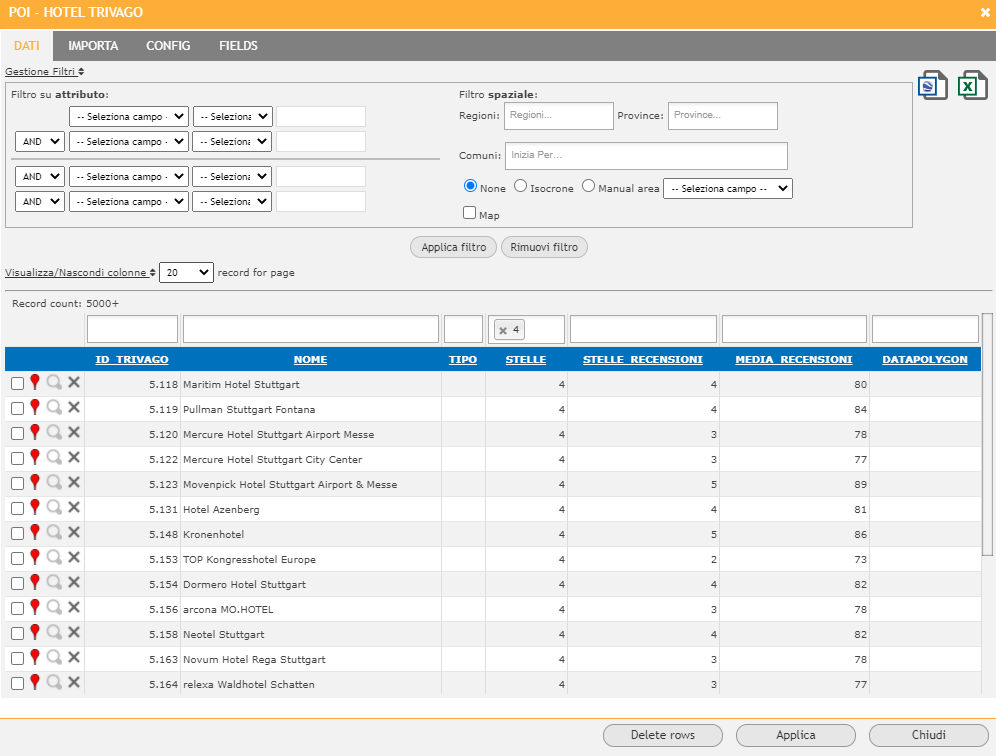The image size is (996, 756).
Task: Click the Chiudi button
Action: (x=929, y=735)
